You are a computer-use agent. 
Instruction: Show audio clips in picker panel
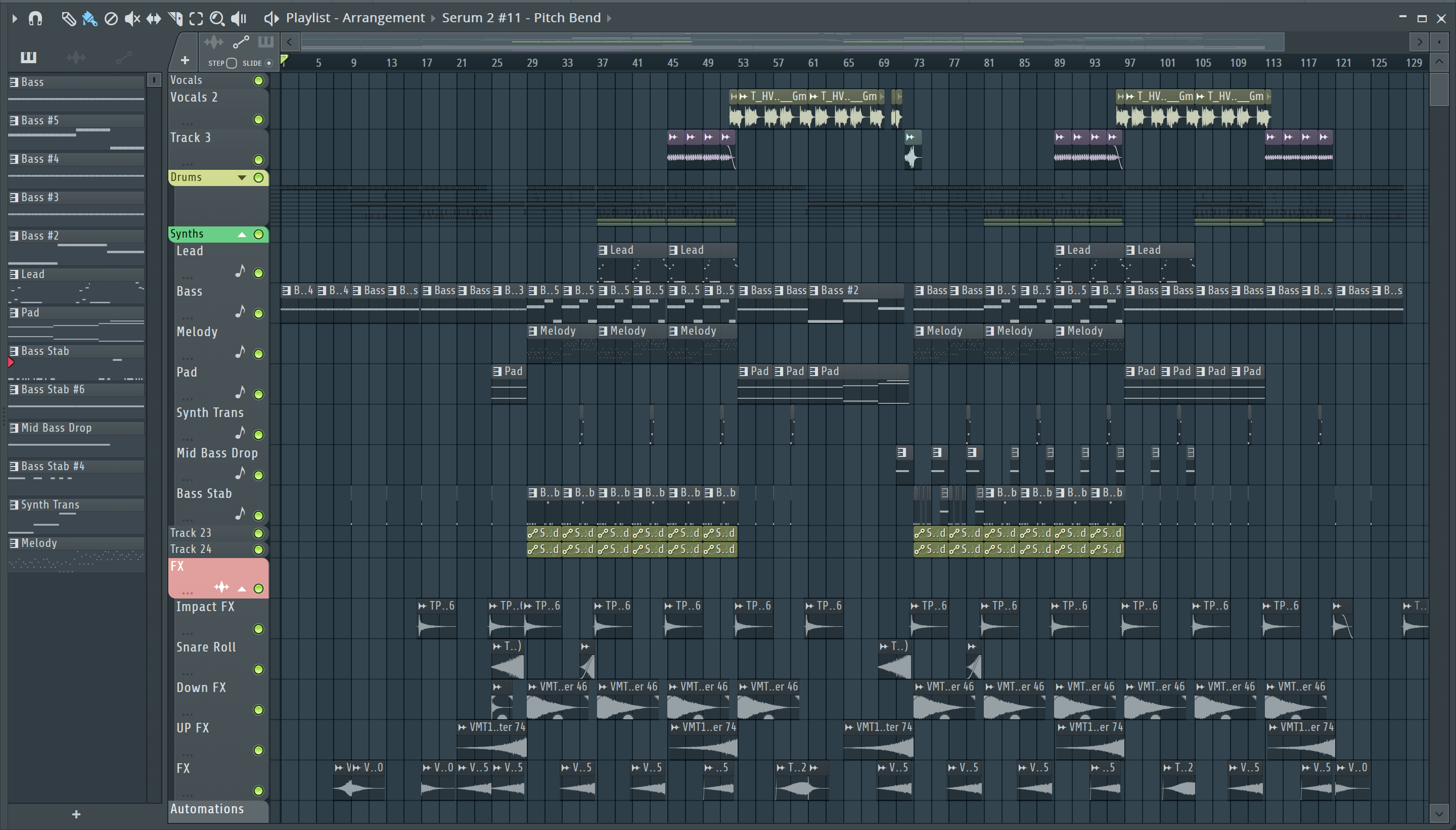[76, 57]
